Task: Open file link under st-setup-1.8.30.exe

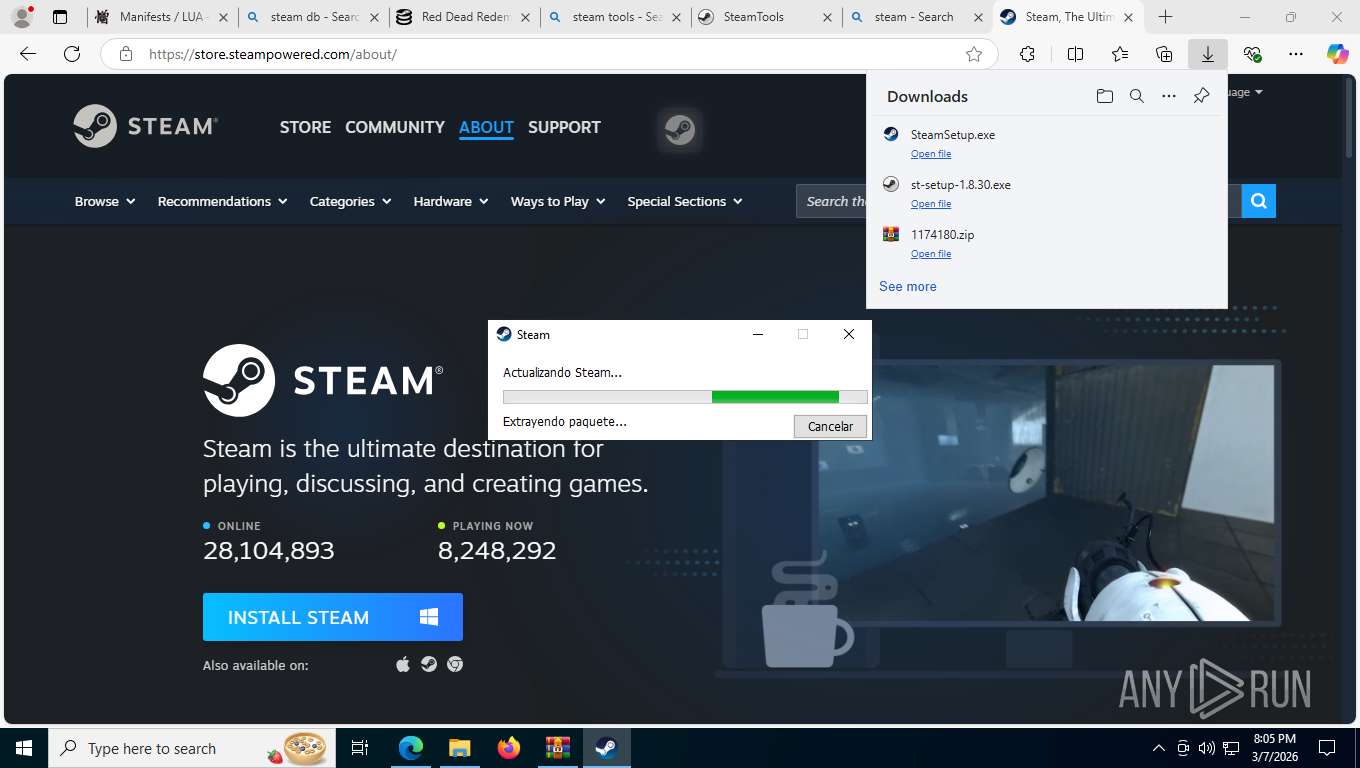Action: pyautogui.click(x=931, y=204)
